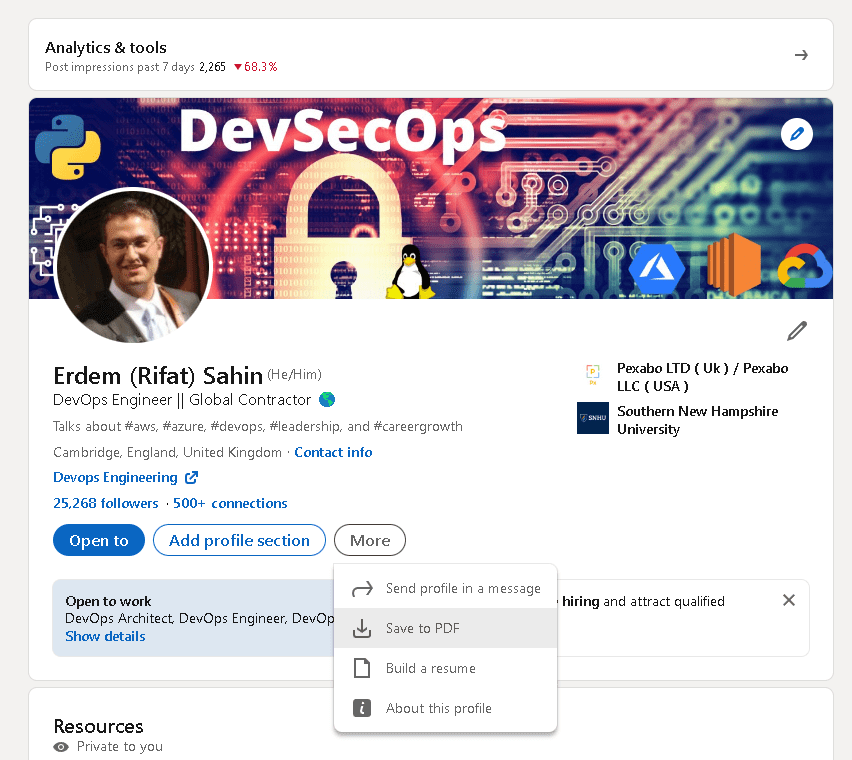The width and height of the screenshot is (852, 760).
Task: Edit the DevSecOps banner cover image
Action: coord(797,134)
